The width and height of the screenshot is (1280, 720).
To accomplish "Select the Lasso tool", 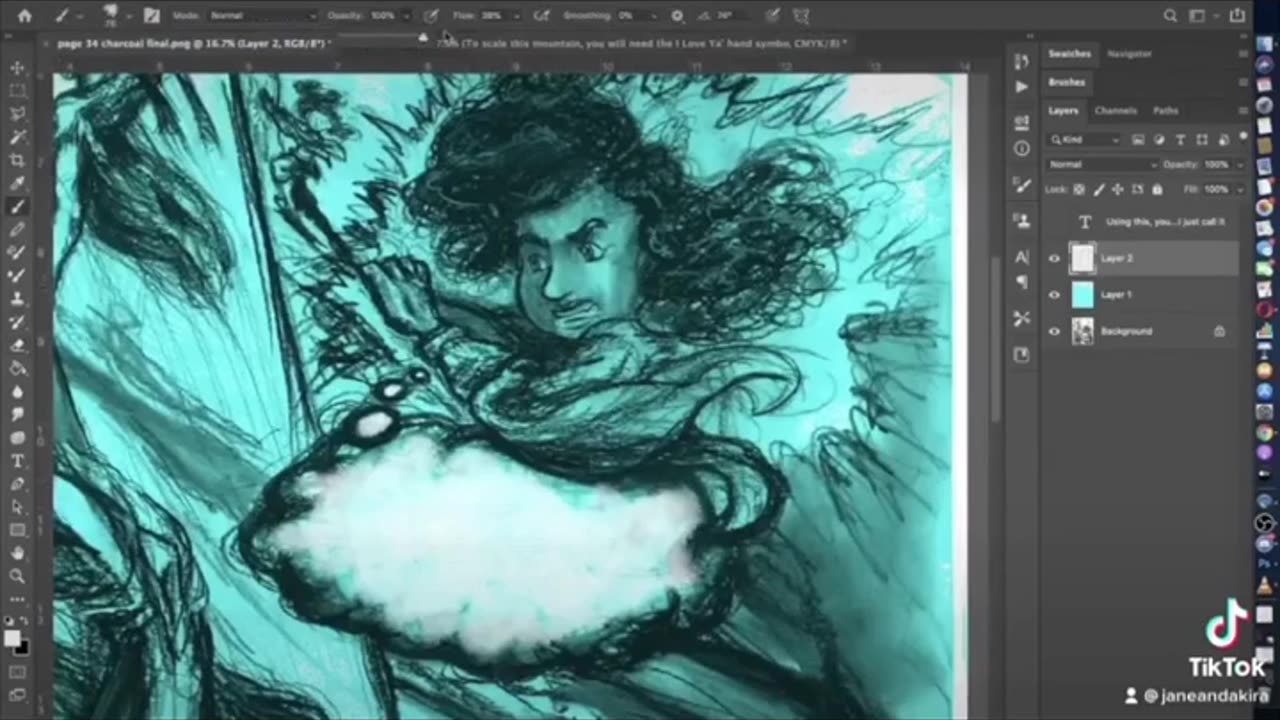I will coord(17,113).
